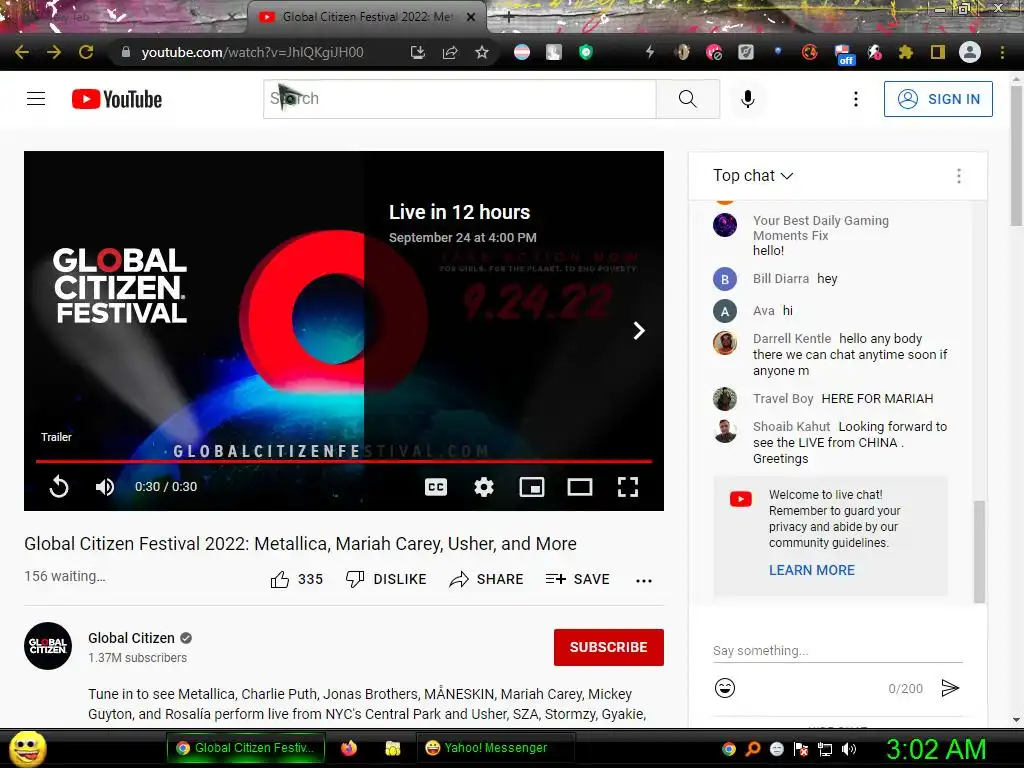
Task: Go to YouTube home via the logo
Action: pyautogui.click(x=117, y=99)
